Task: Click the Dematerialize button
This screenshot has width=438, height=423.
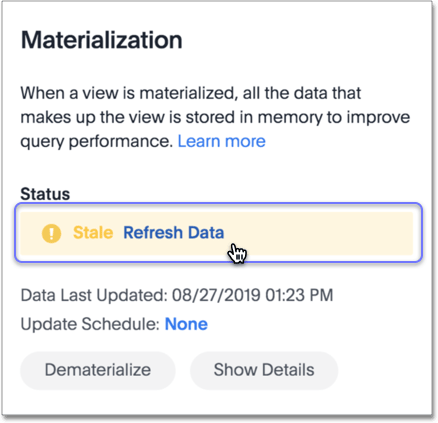Action: click(98, 370)
